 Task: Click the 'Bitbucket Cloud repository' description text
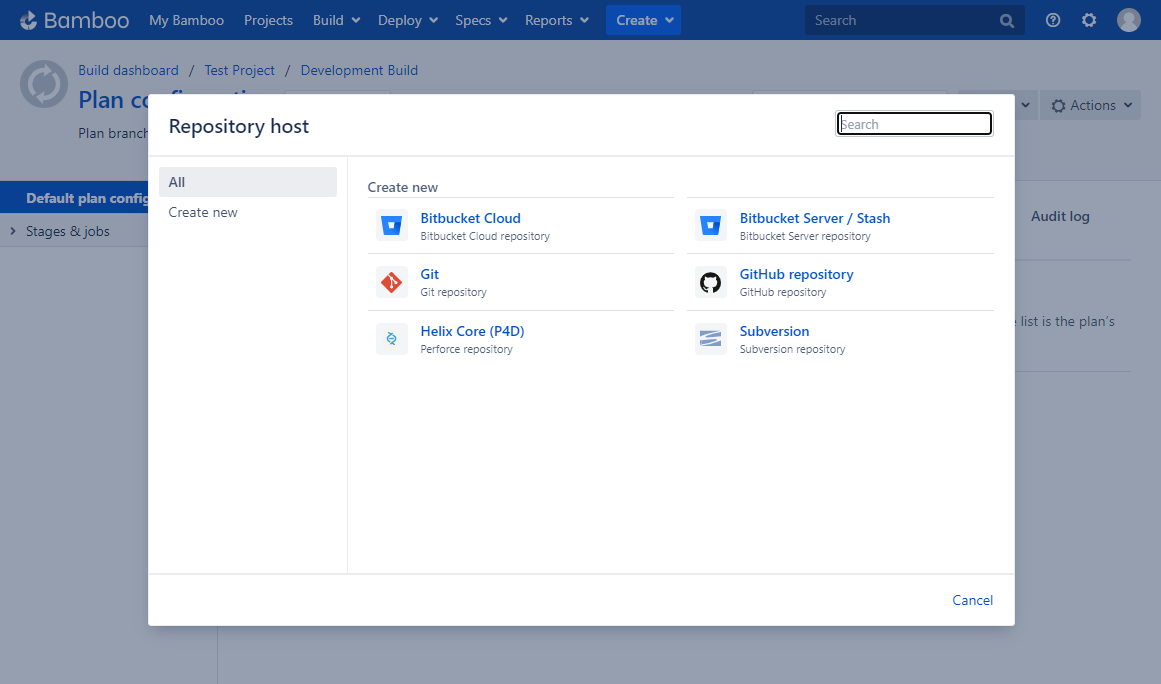(x=485, y=236)
